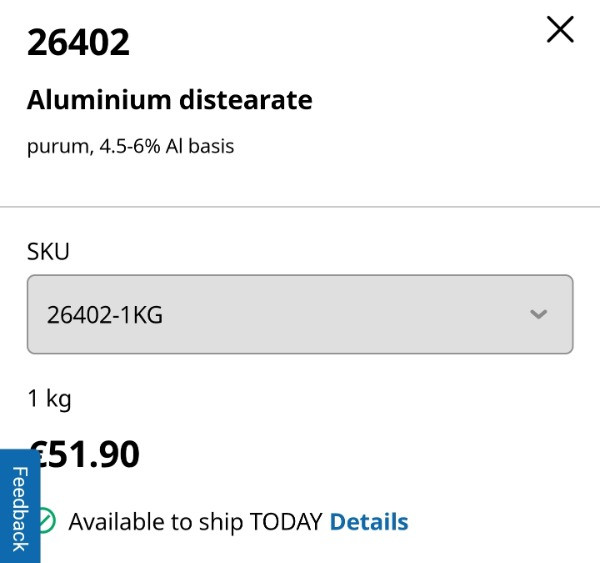Select the 26402-1KG value text
Viewport: 600px width, 563px height.
(105, 316)
